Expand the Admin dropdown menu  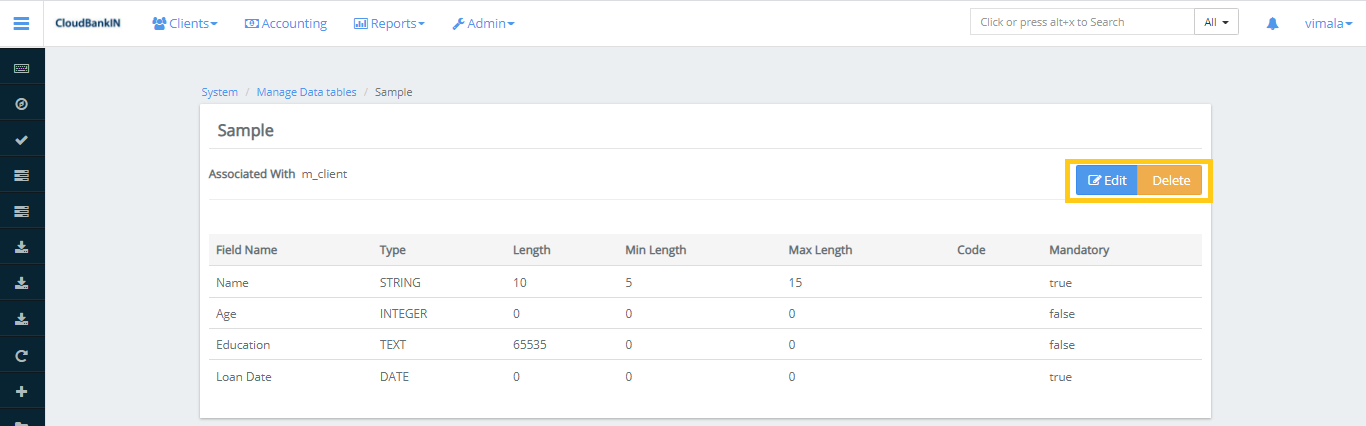click(483, 23)
